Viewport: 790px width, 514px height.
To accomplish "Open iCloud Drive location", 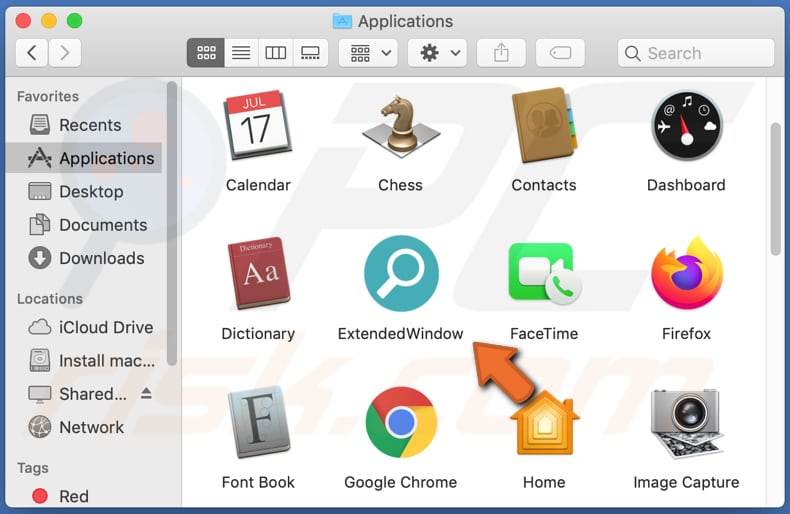I will coord(105,327).
